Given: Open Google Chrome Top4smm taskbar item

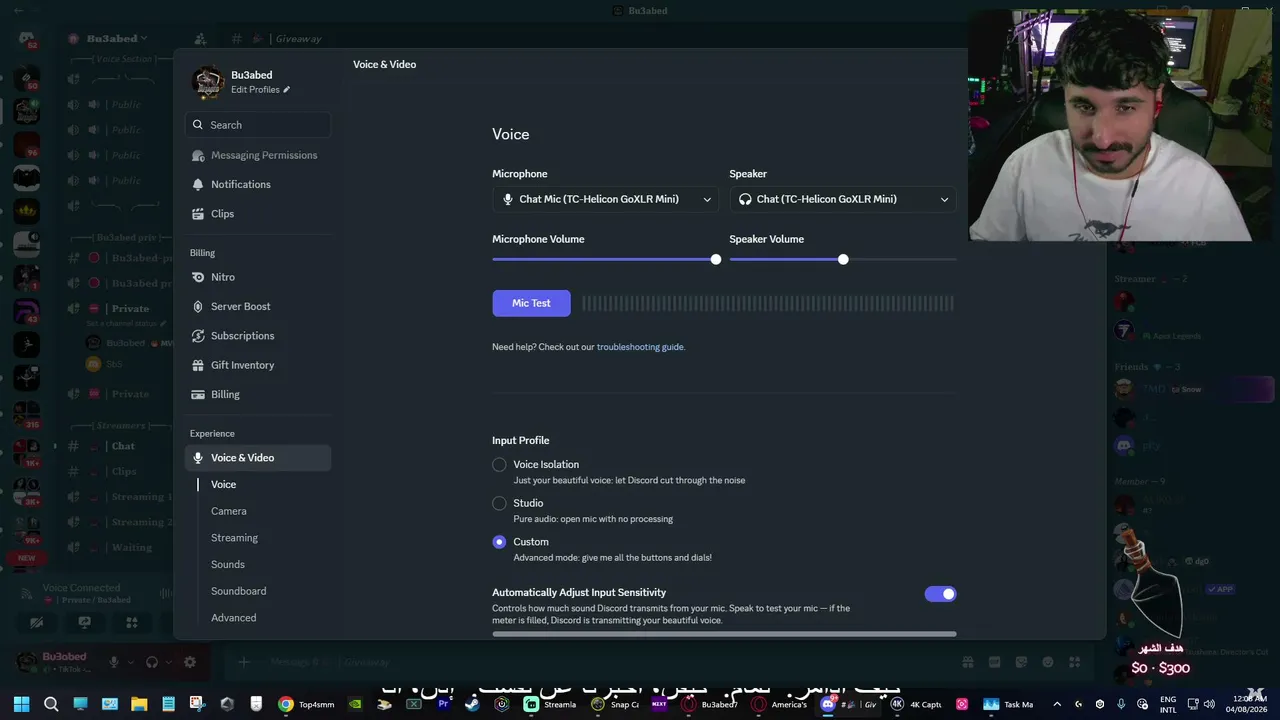Looking at the screenshot, I should (x=306, y=704).
